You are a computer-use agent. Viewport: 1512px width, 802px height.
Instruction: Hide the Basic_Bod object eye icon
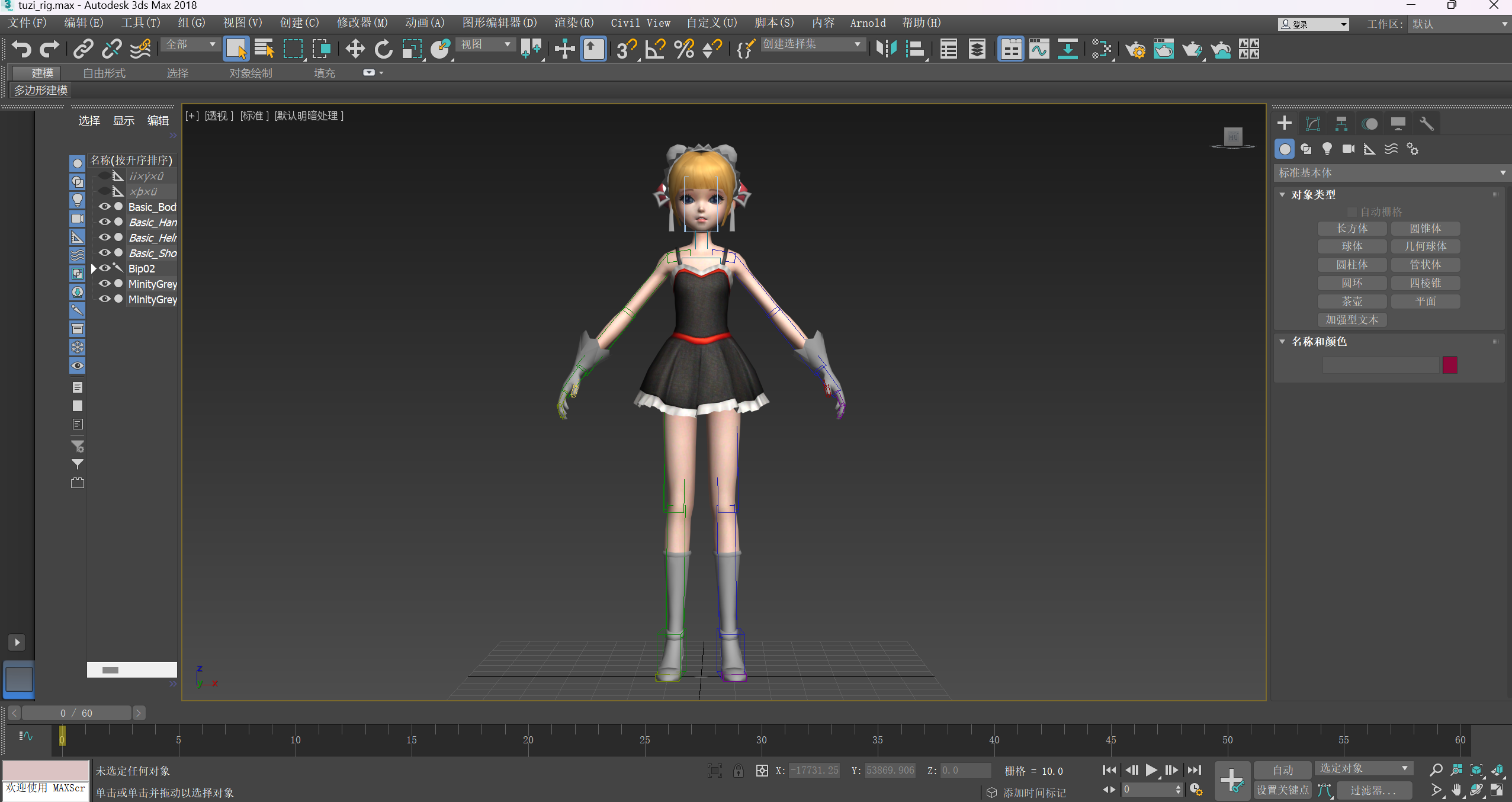(105, 207)
